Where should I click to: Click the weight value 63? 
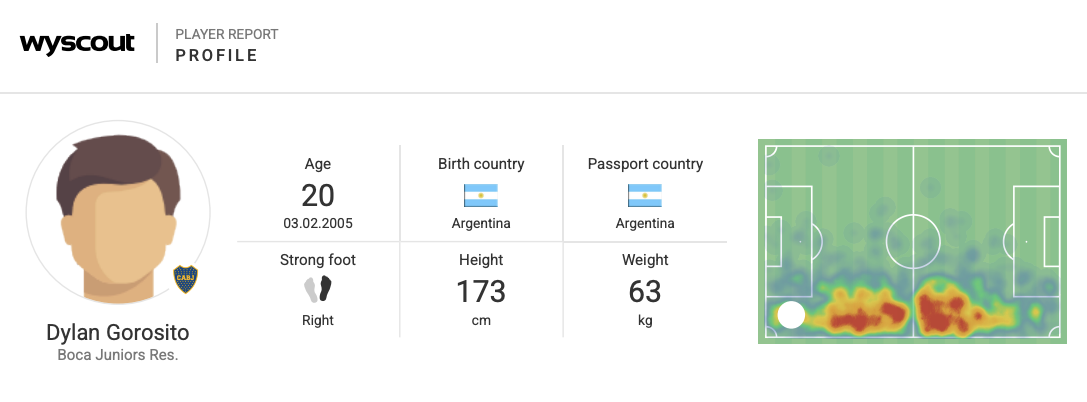tap(645, 292)
